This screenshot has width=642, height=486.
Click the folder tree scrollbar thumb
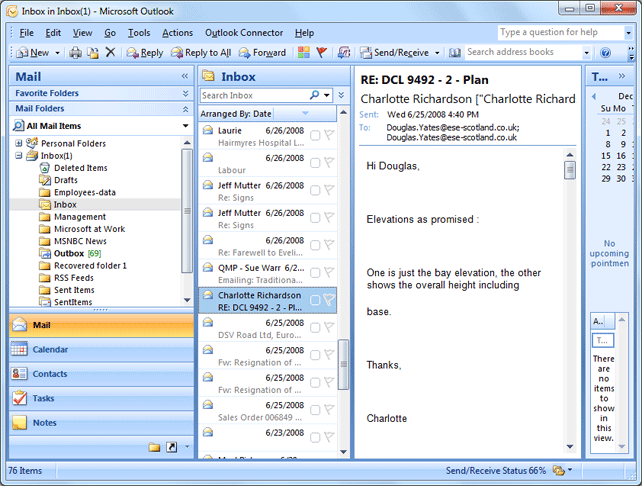[187, 211]
